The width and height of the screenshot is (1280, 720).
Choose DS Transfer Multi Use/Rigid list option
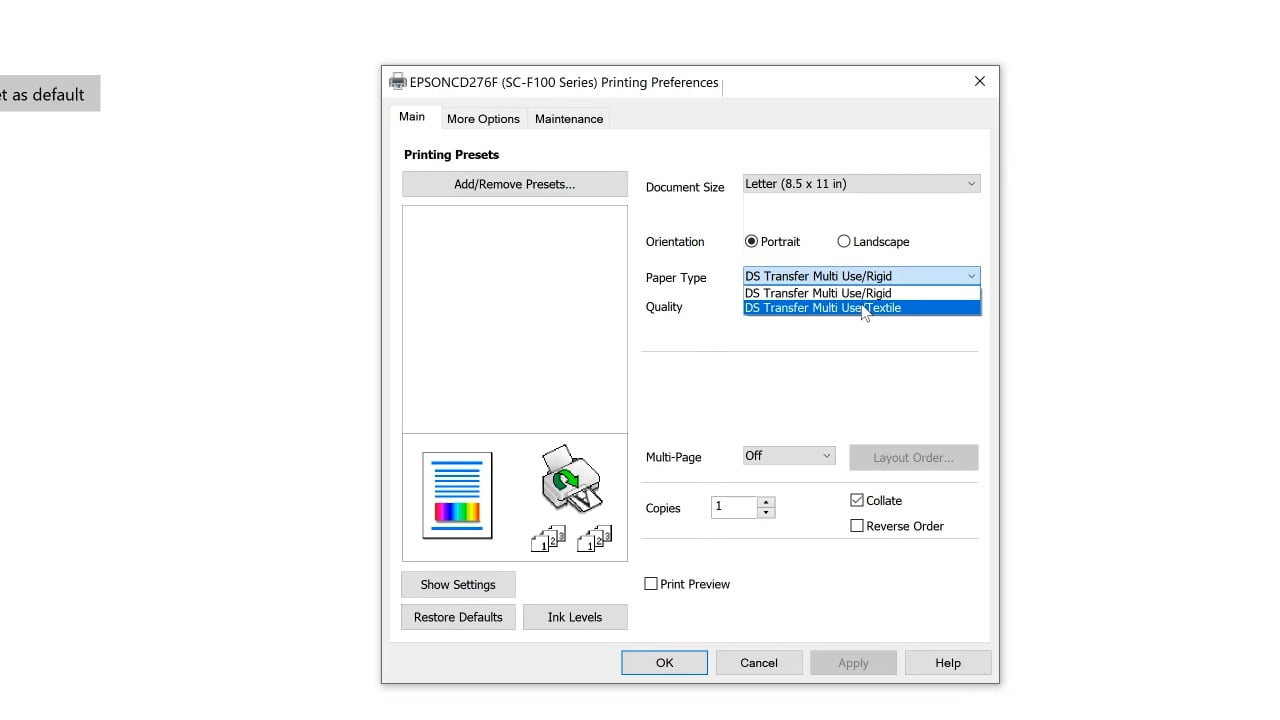[x=861, y=293]
